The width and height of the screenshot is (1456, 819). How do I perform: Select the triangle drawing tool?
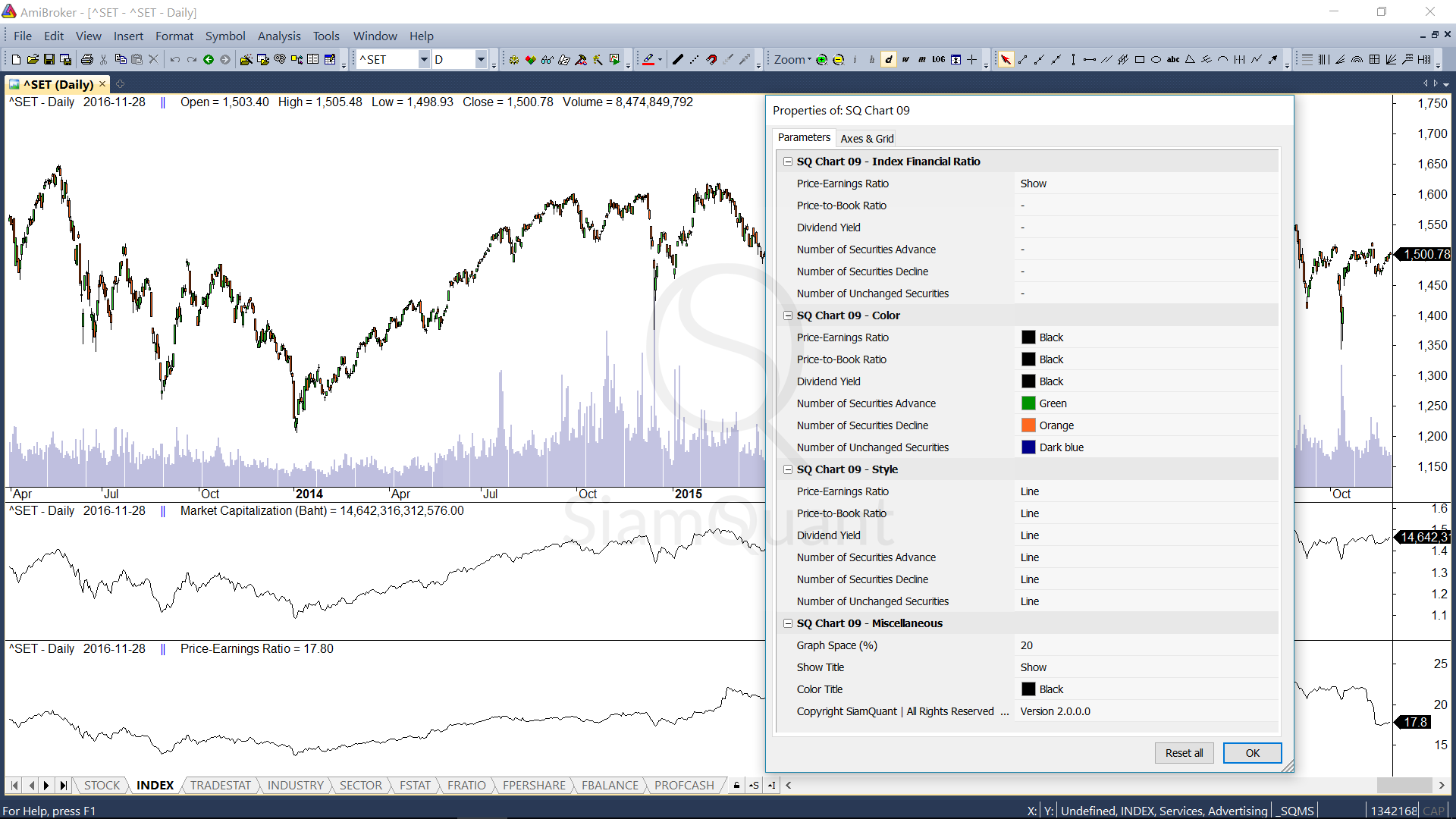pyautogui.click(x=1190, y=59)
